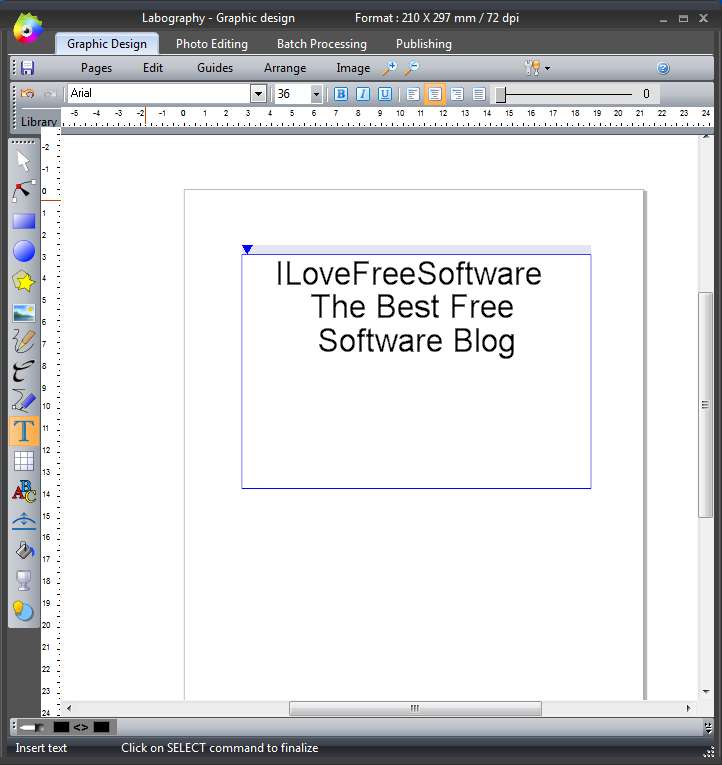Screen dimensions: 722x765
Task: Select the arrow selection tool
Action: 23,161
